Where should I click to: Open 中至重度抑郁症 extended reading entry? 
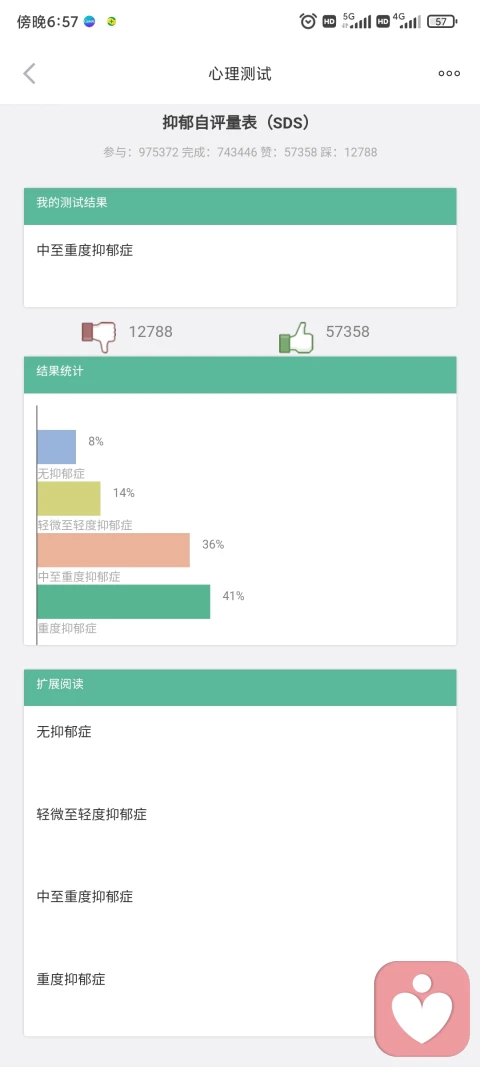240,897
